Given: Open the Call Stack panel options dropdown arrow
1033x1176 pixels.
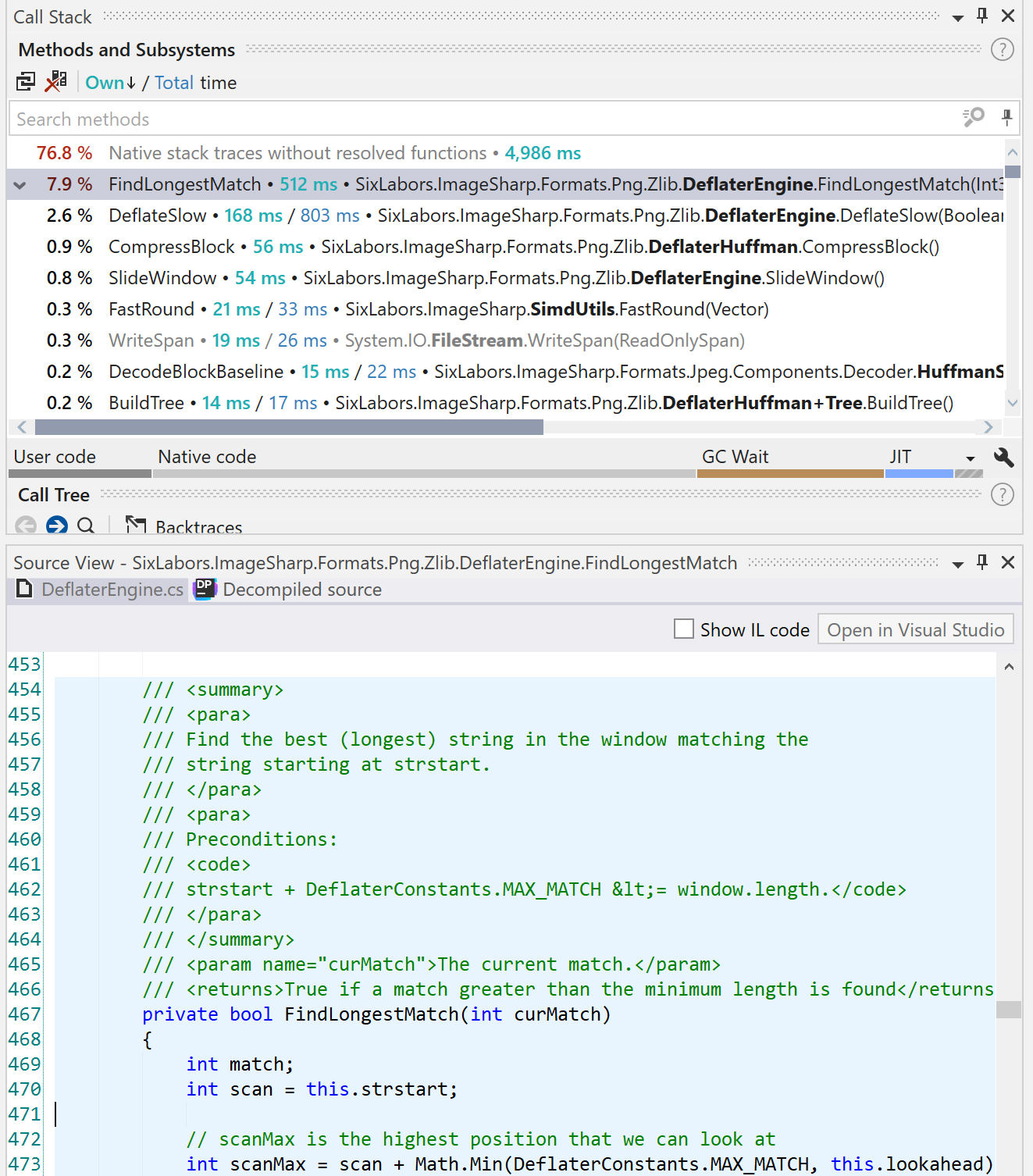Looking at the screenshot, I should [958, 18].
